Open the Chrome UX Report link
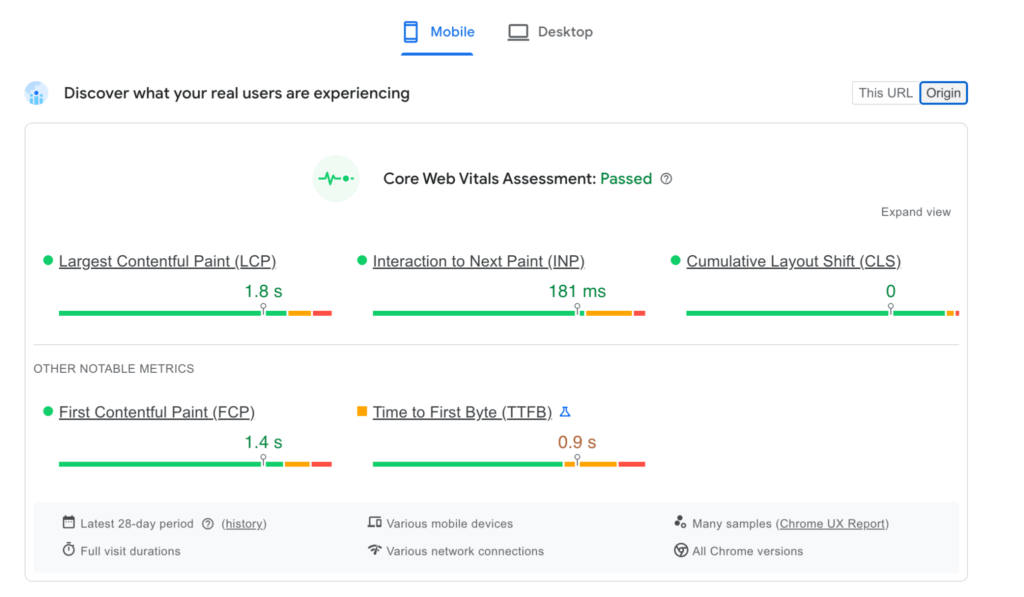The height and width of the screenshot is (597, 1024). click(832, 524)
